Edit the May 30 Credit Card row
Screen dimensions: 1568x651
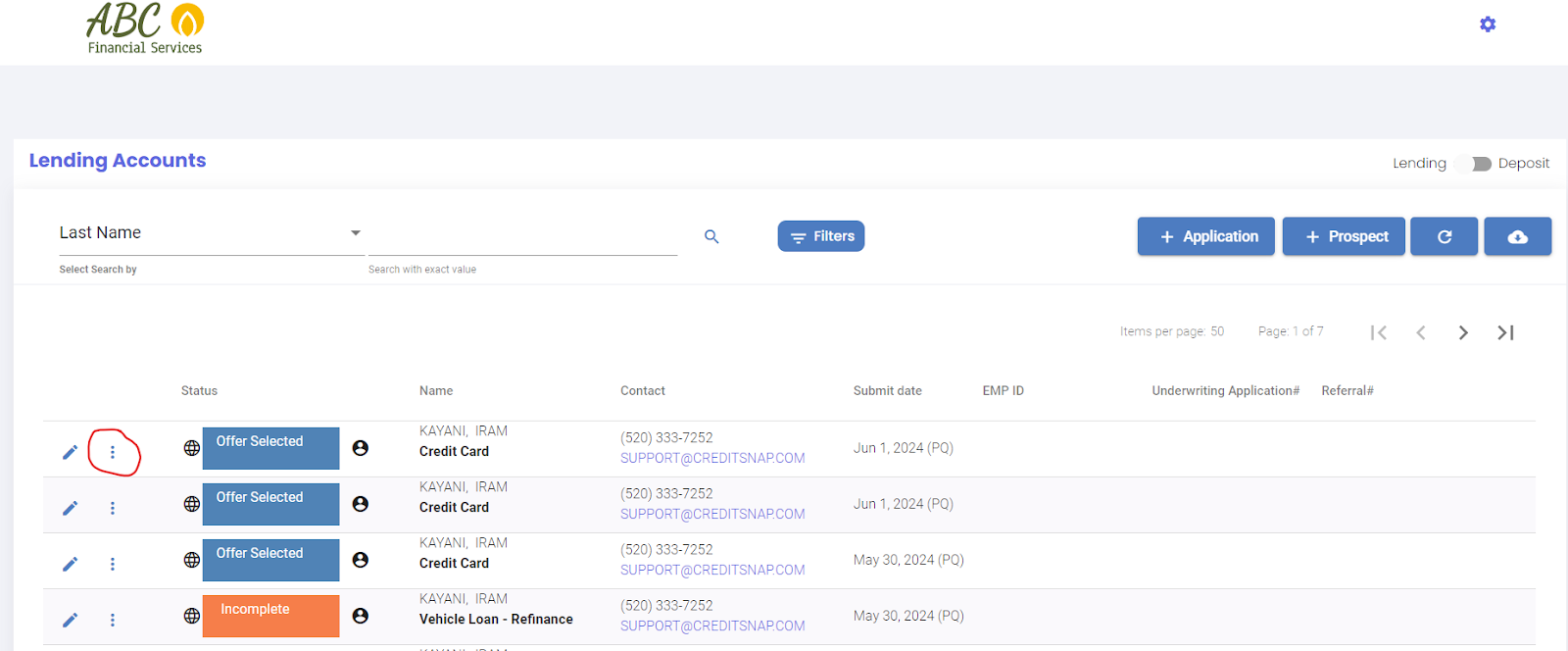pos(70,564)
